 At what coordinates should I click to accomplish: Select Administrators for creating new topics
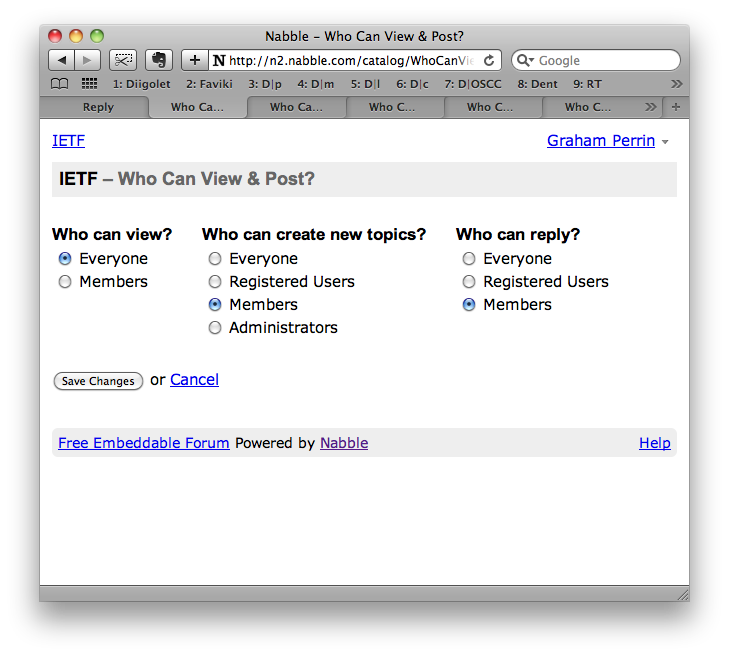[x=215, y=328]
